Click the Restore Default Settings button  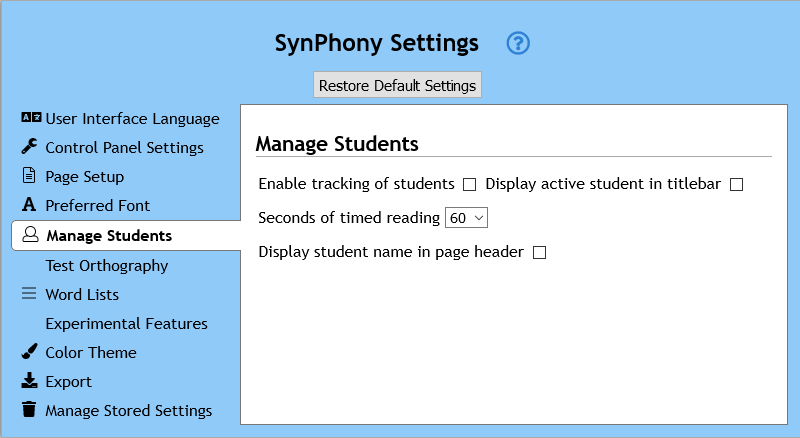[x=397, y=85]
